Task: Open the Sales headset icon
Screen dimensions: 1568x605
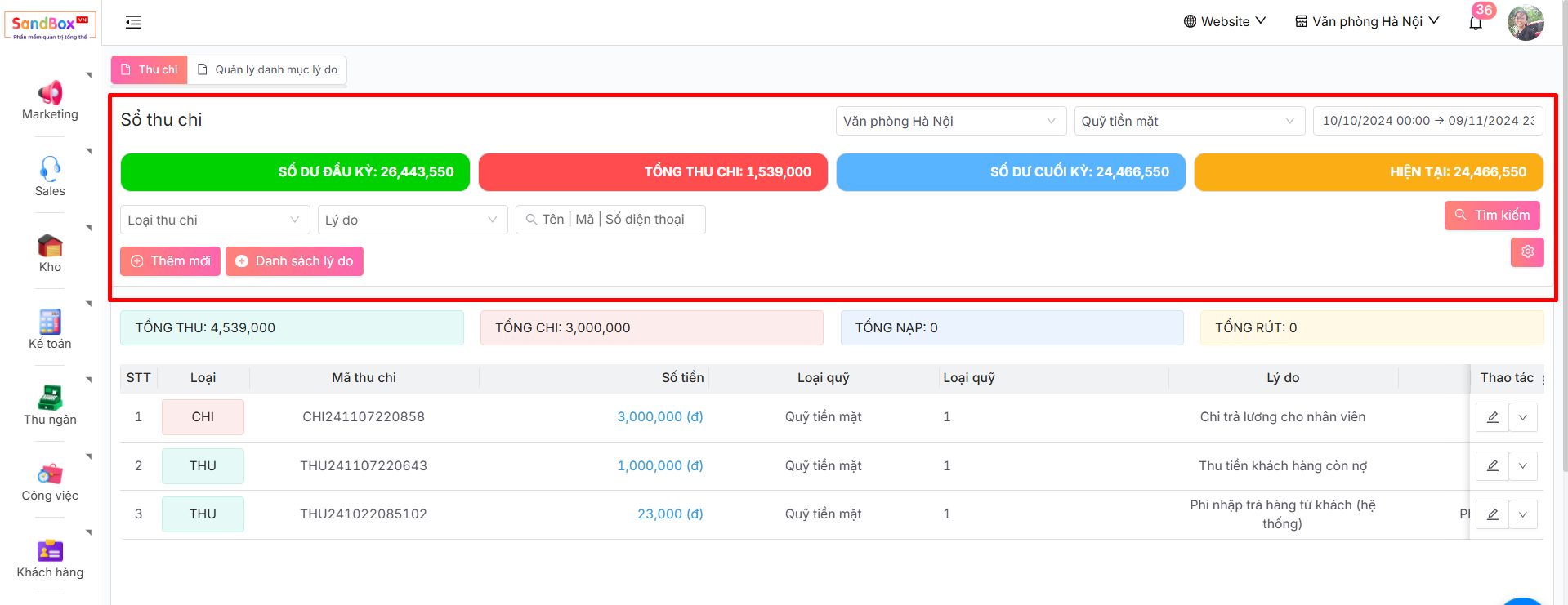Action: coord(50,169)
